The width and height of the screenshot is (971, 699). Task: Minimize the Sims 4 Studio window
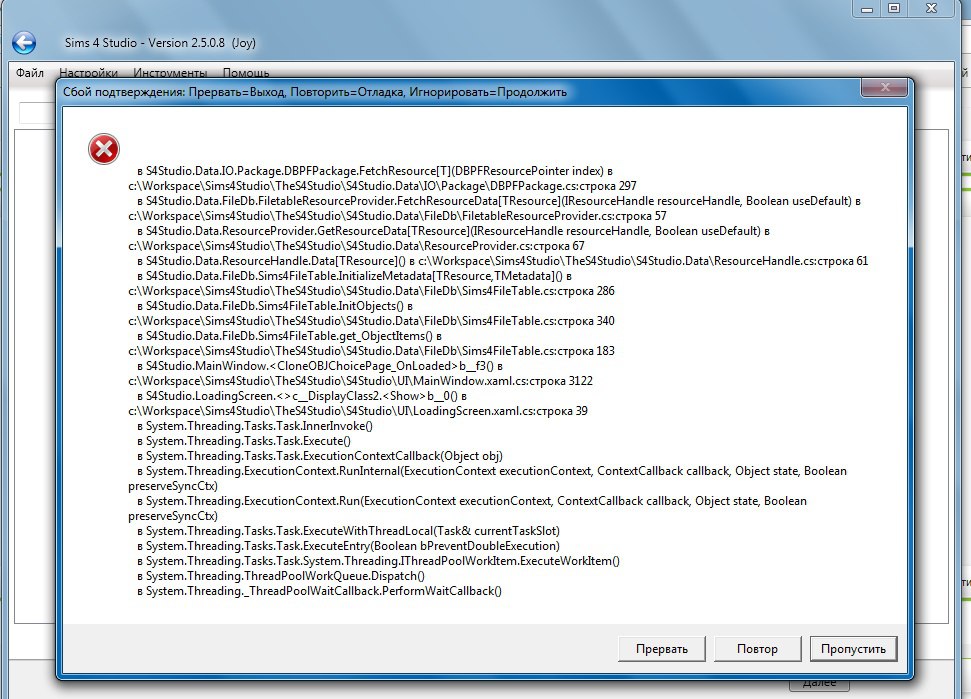tap(867, 9)
